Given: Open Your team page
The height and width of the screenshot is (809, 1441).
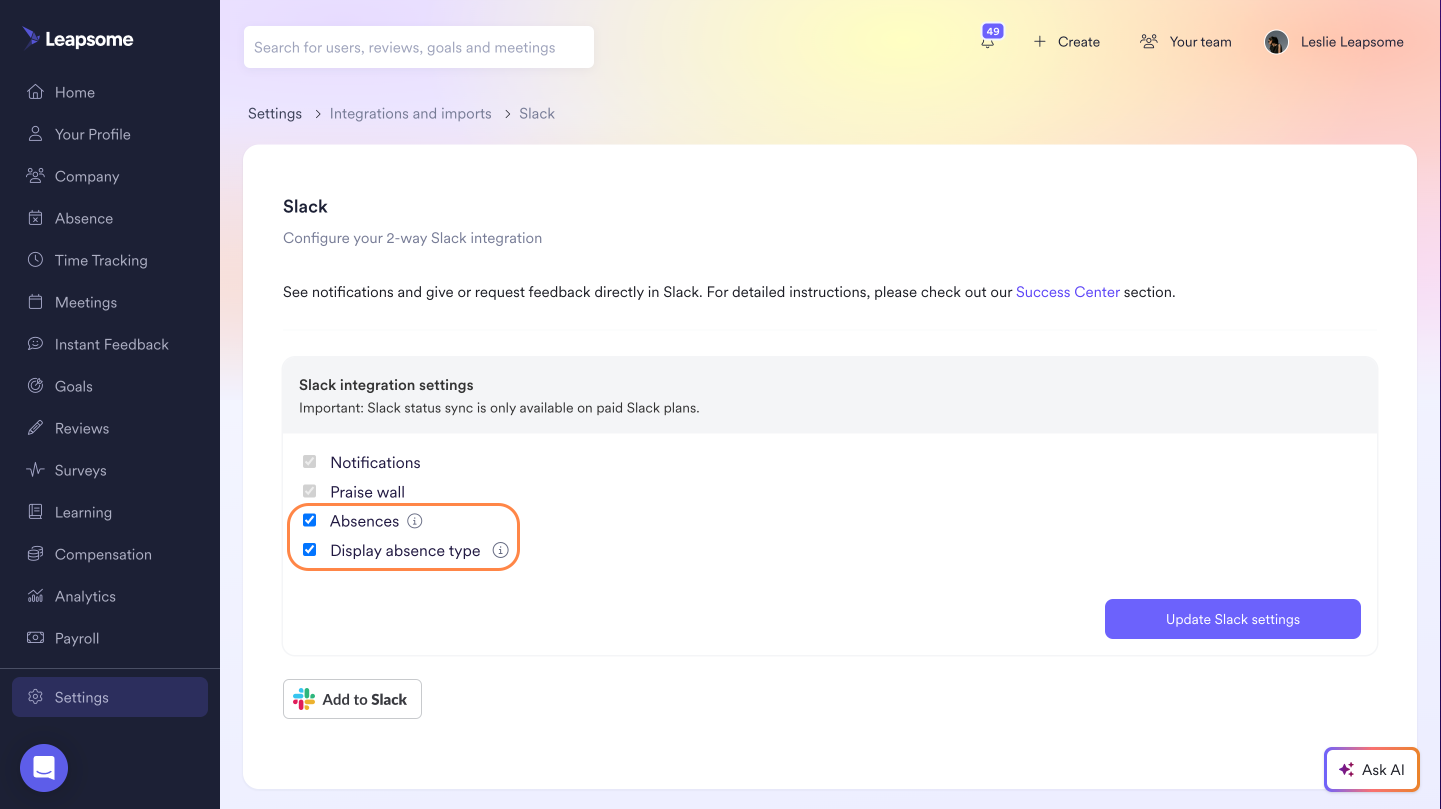Looking at the screenshot, I should pyautogui.click(x=1186, y=42).
